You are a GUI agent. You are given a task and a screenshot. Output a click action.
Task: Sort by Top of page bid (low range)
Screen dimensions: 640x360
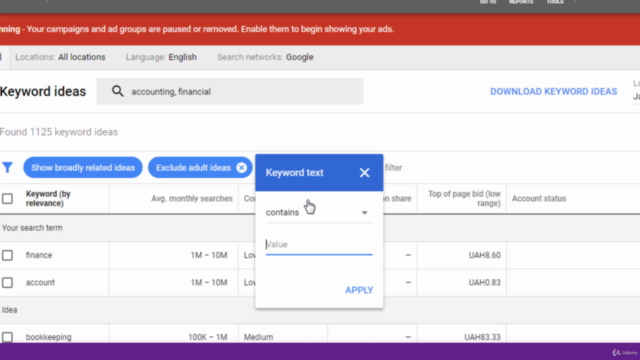click(464, 198)
